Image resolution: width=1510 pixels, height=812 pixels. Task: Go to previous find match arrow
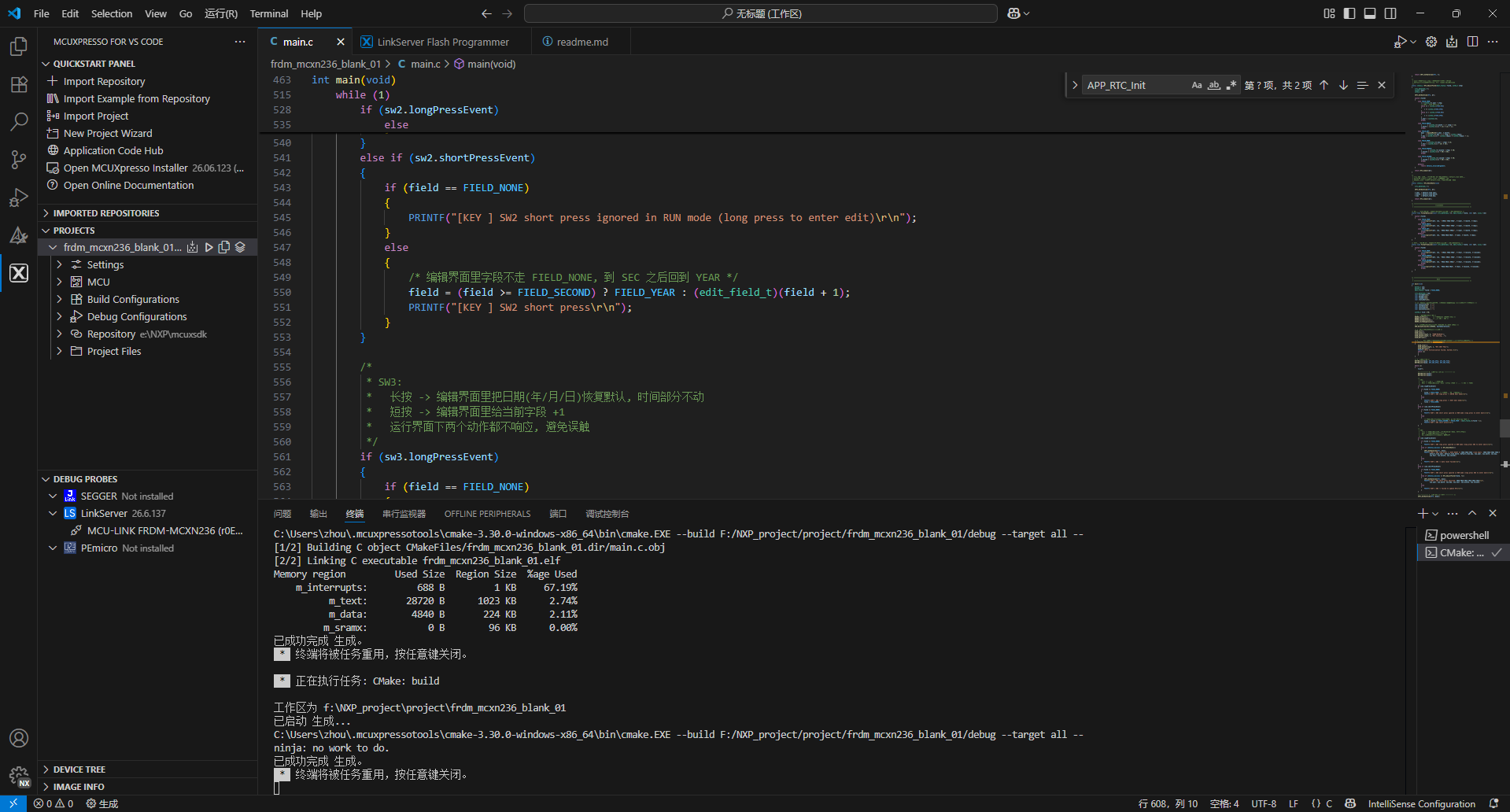click(x=1324, y=85)
